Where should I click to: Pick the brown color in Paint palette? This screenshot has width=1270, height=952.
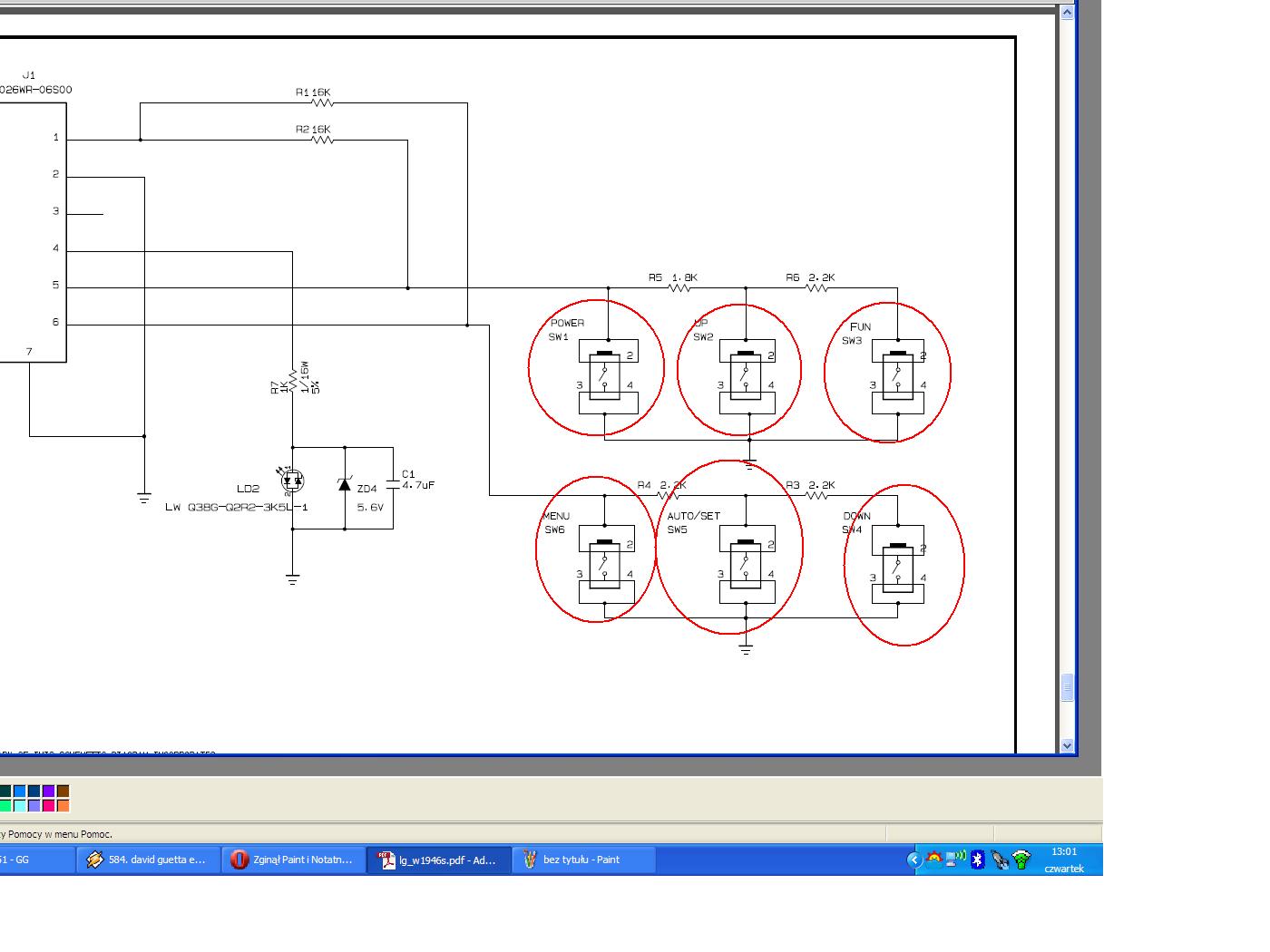tap(63, 792)
